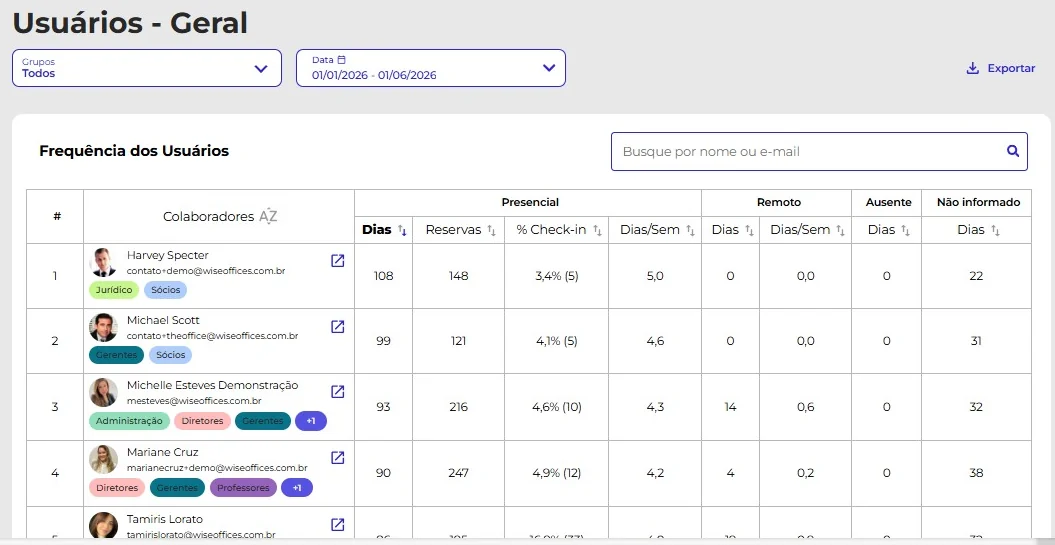The width and height of the screenshot is (1055, 545).
Task: Open Harvey Specter's profile link icon
Action: point(338,261)
